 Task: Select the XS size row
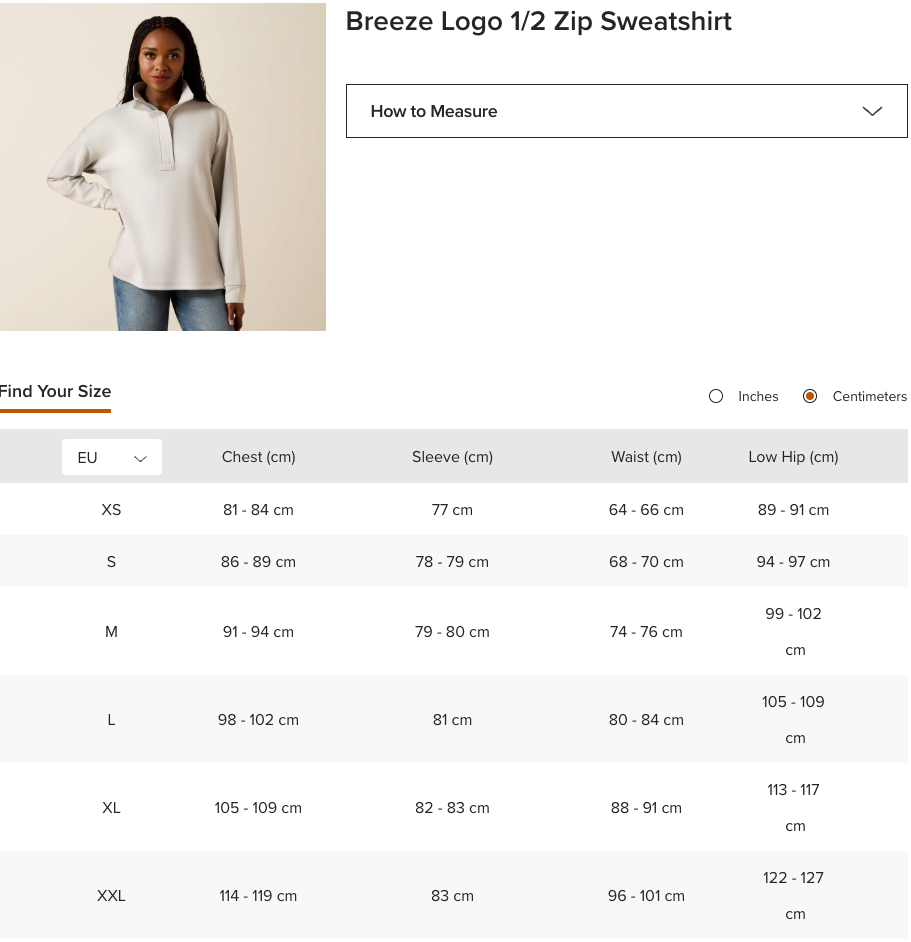tap(111, 510)
